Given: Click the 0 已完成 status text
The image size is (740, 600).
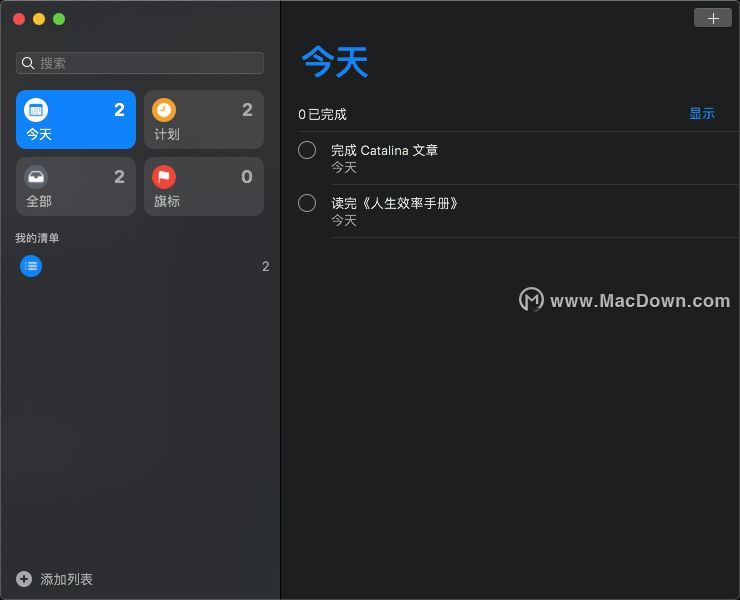Looking at the screenshot, I should (322, 114).
